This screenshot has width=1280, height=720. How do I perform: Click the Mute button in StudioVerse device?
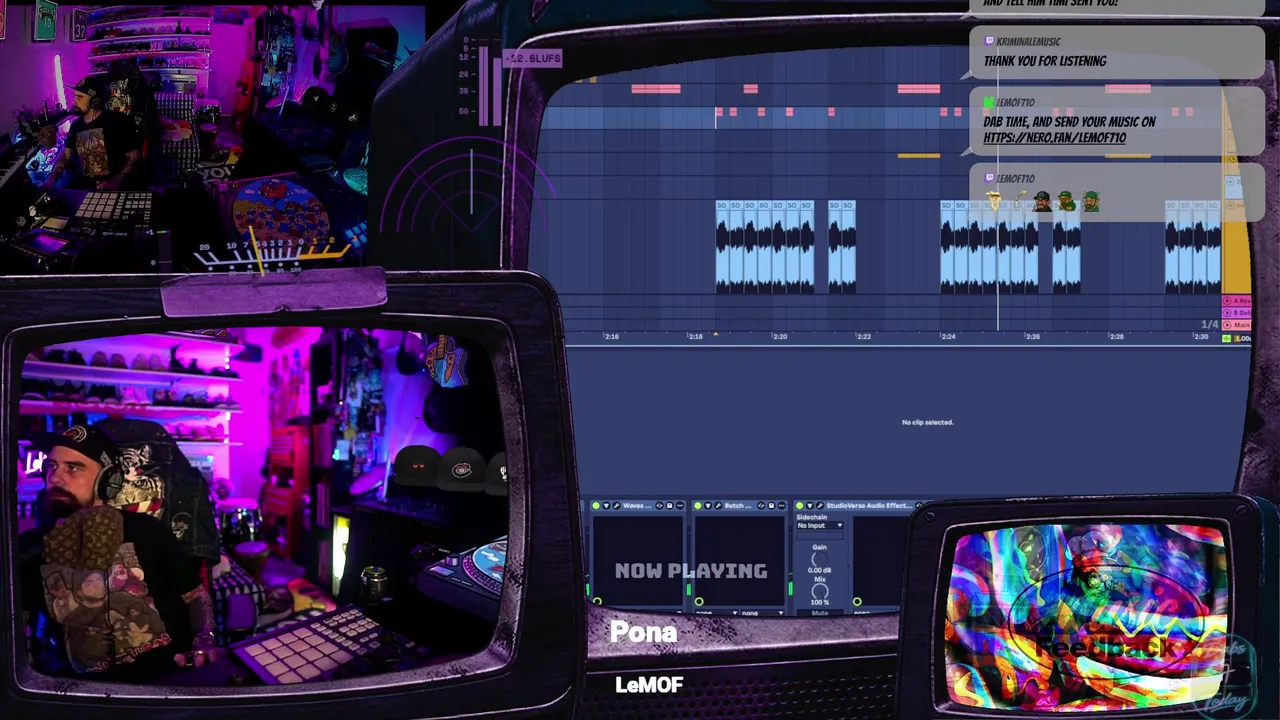(820, 612)
